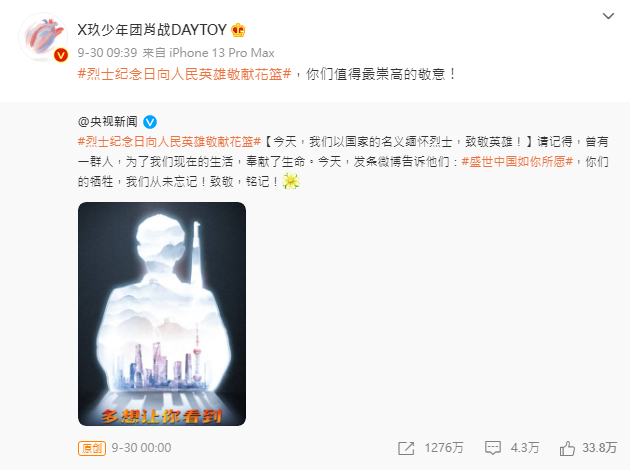This screenshot has height=471, width=630.
Task: View the 1276万 repost count
Action: [x=444, y=448]
